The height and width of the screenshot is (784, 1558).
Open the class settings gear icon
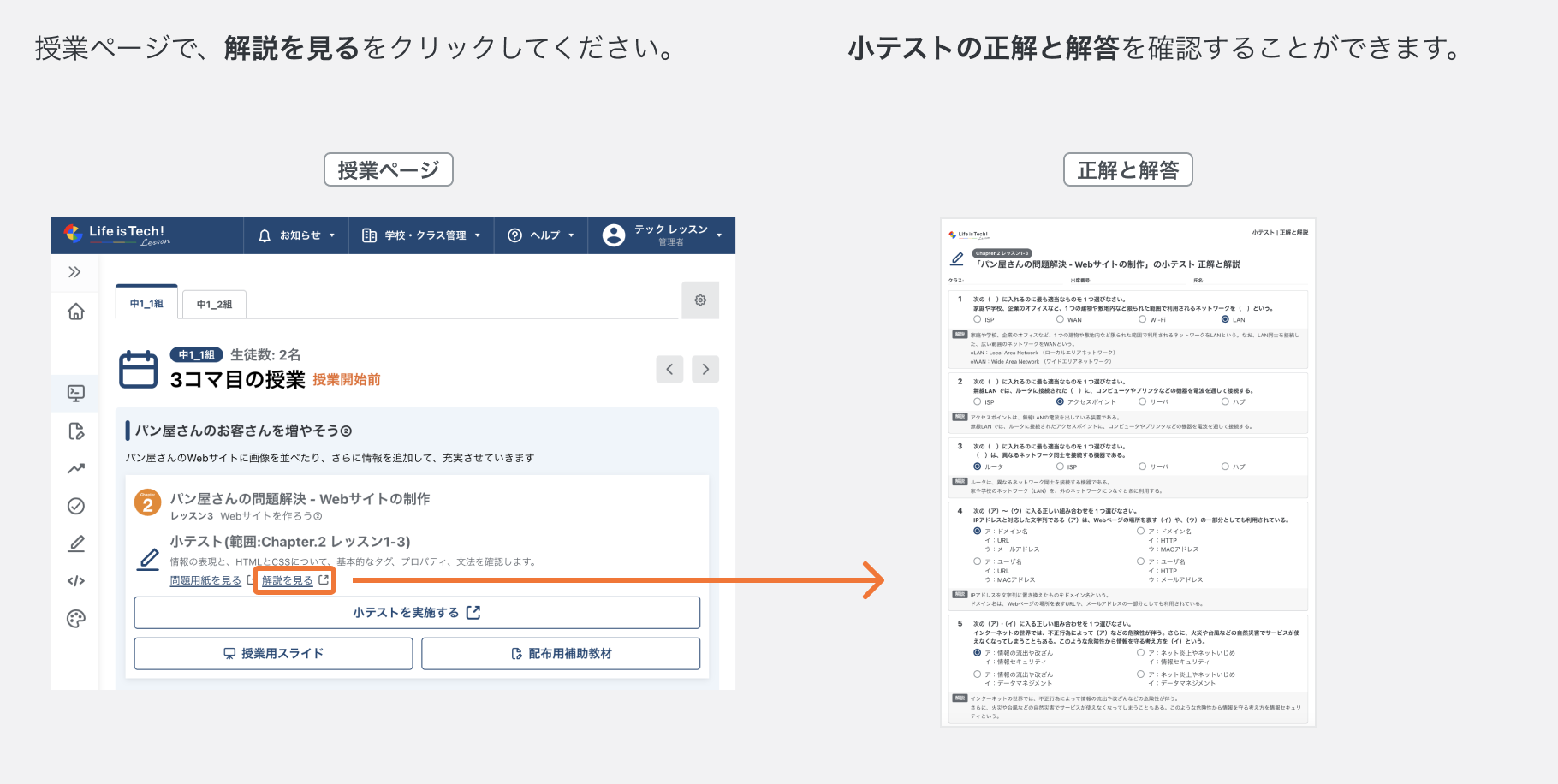[700, 300]
